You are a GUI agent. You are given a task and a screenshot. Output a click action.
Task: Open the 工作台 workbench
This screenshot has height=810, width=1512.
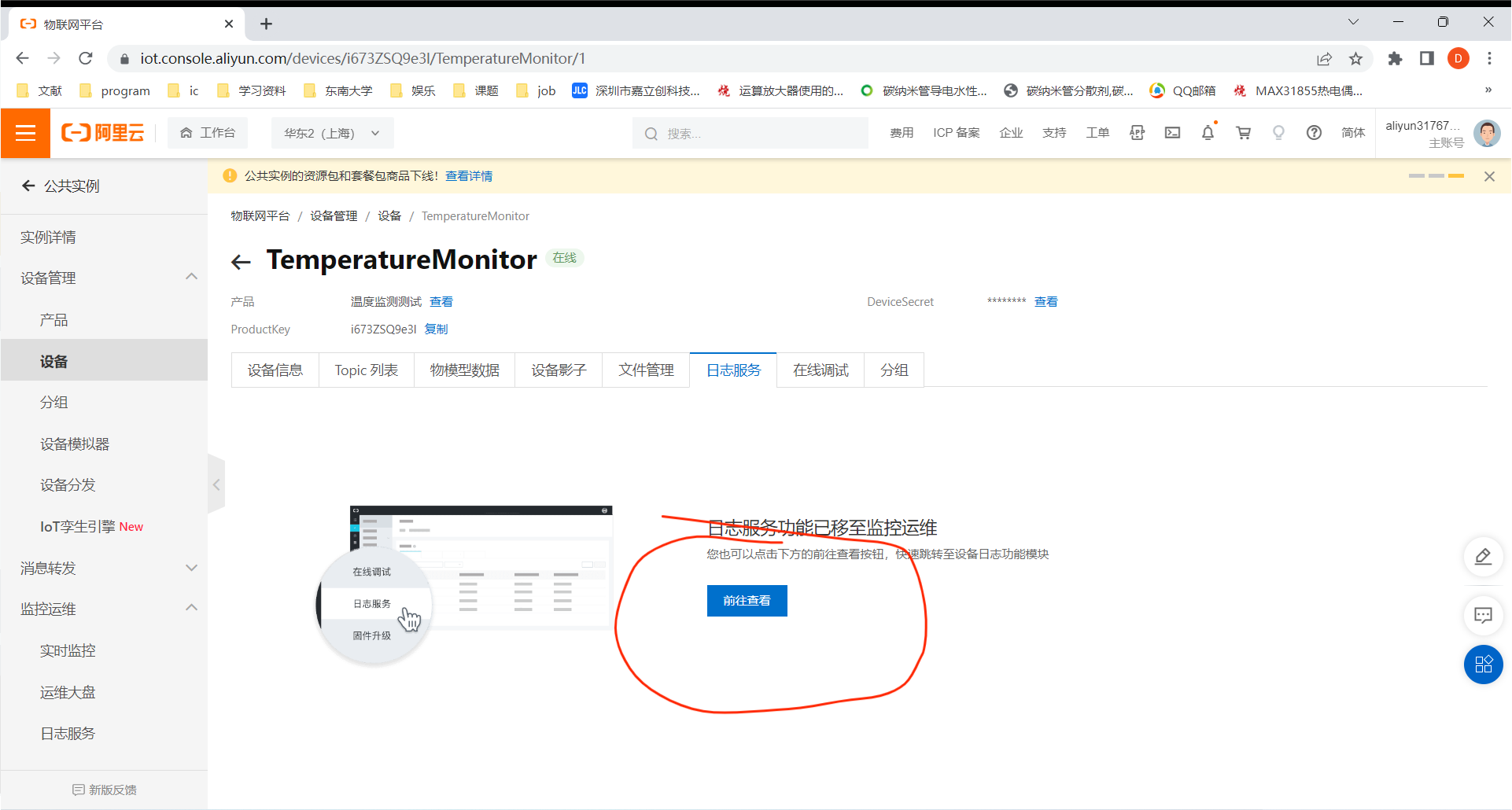tap(208, 133)
